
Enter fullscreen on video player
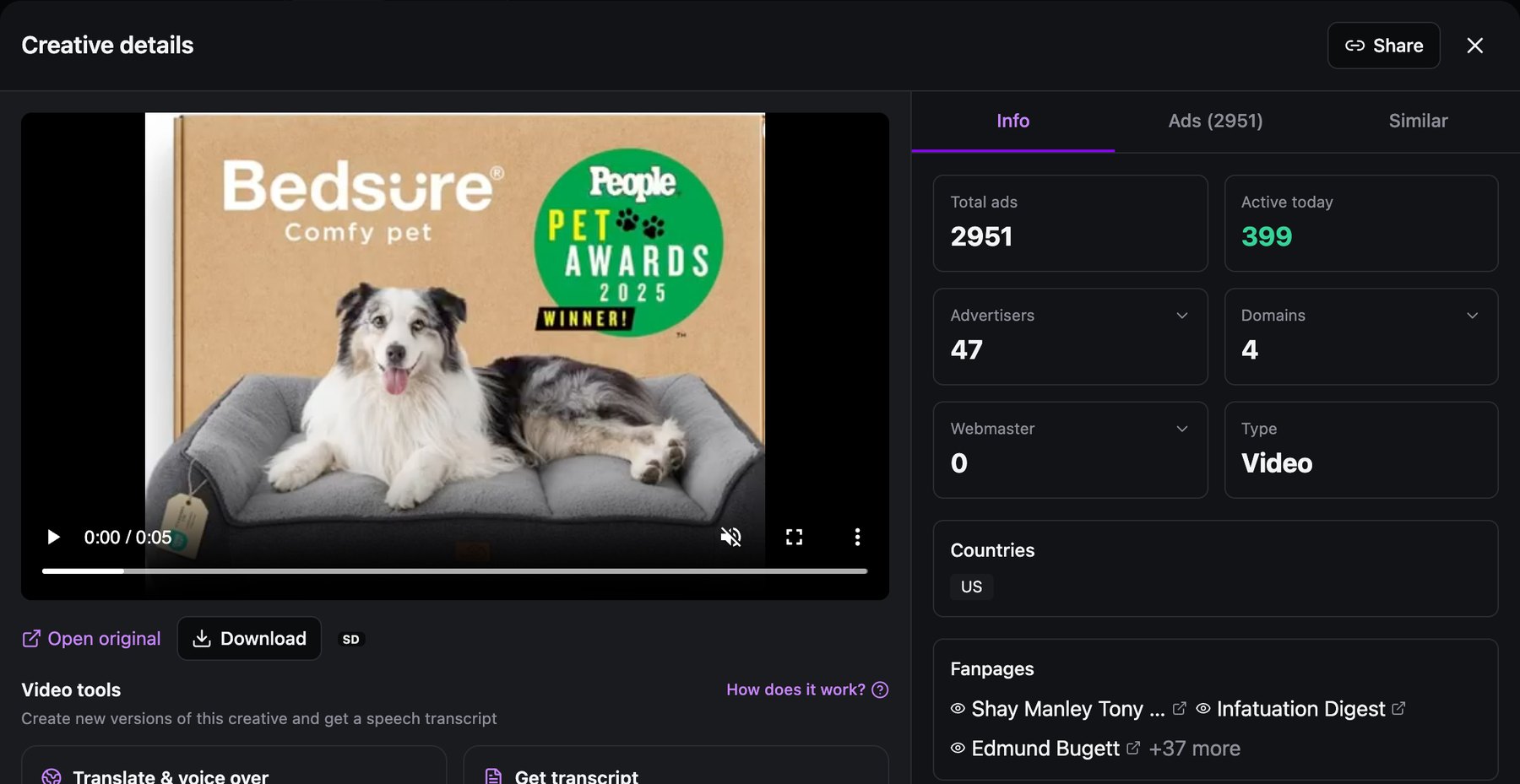pyautogui.click(x=794, y=537)
